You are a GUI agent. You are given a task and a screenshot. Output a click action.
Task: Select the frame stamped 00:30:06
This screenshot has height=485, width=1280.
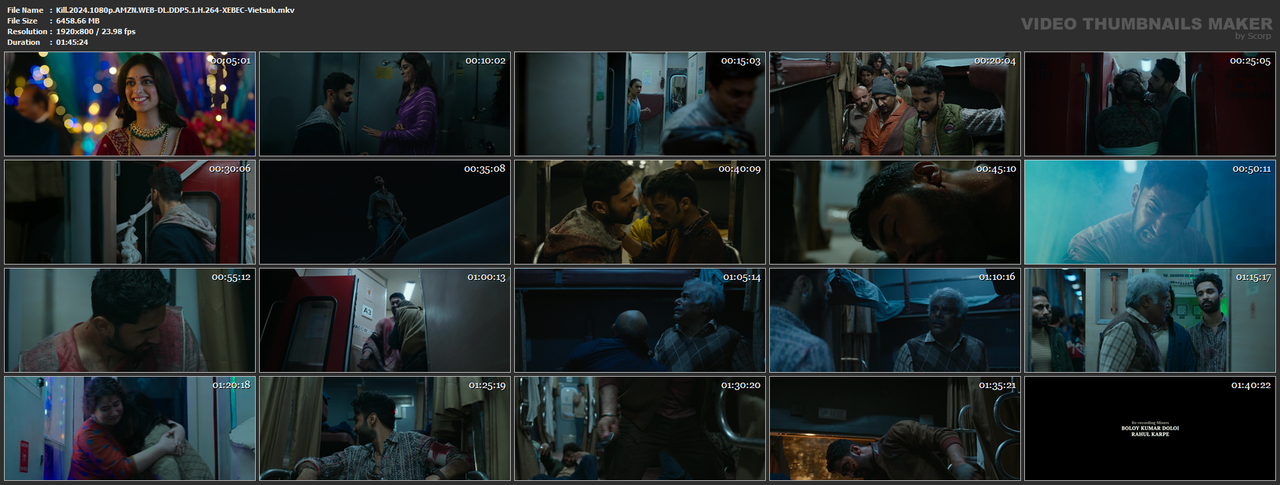[x=130, y=212]
